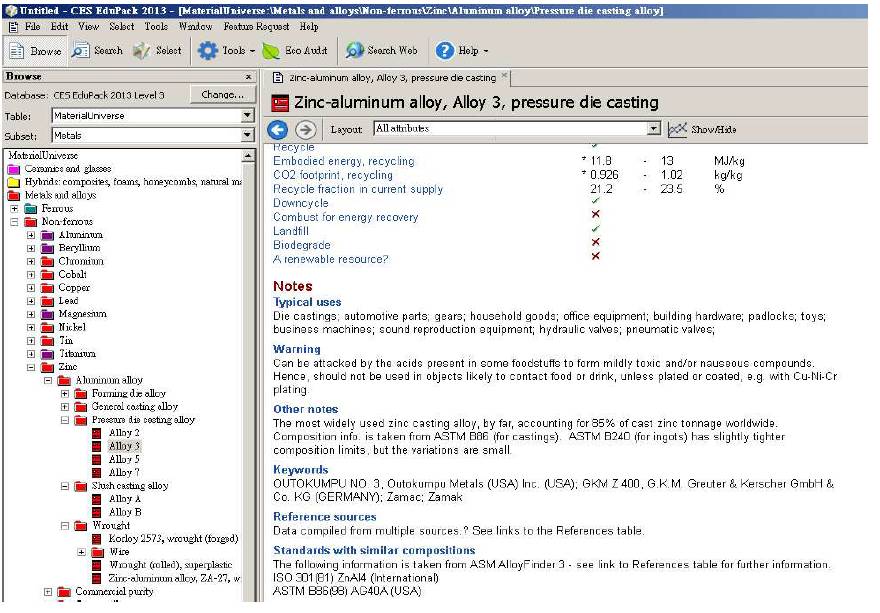This screenshot has height=613, width=880.
Task: Click the Change... database button
Action: pyautogui.click(x=222, y=95)
